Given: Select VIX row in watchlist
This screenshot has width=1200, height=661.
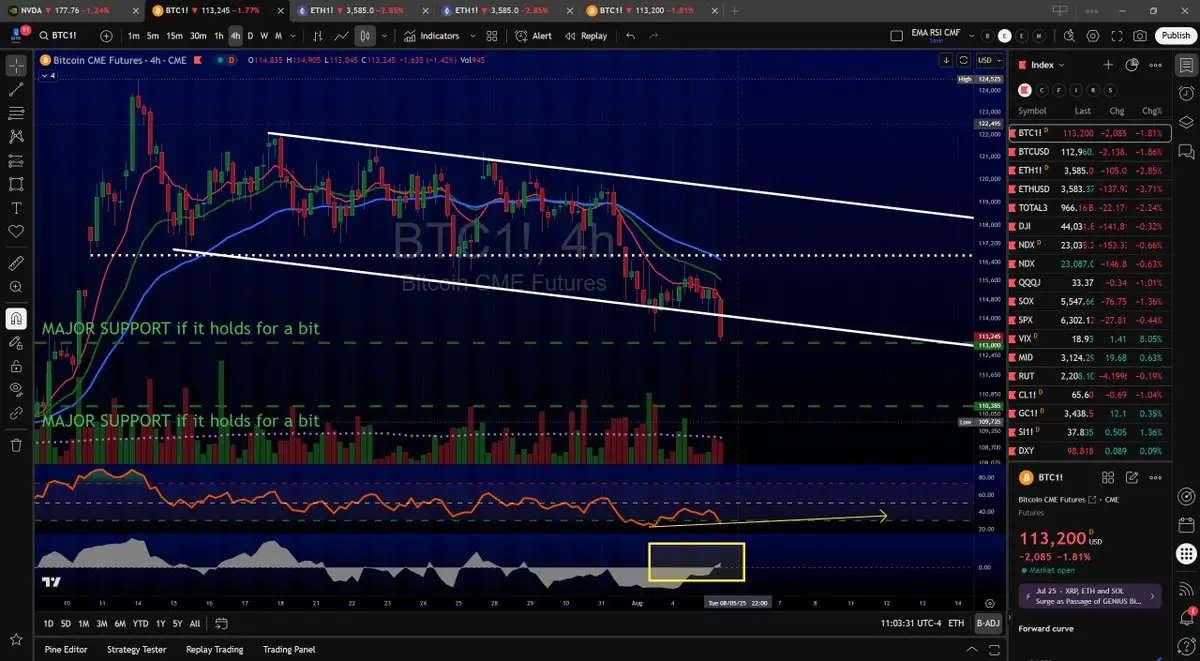Looking at the screenshot, I should [x=1090, y=339].
